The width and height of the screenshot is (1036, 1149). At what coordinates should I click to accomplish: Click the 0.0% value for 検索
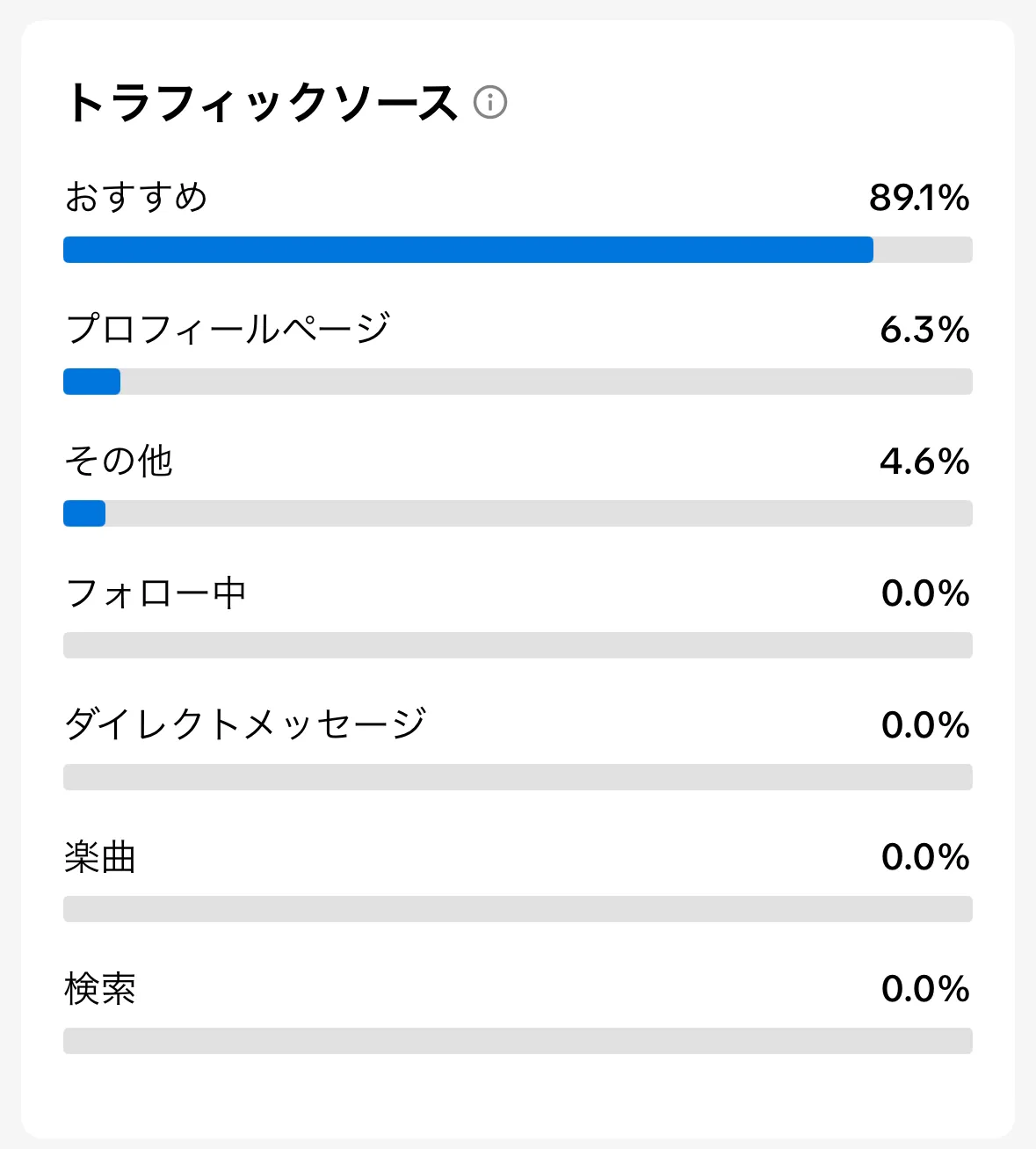click(x=925, y=989)
